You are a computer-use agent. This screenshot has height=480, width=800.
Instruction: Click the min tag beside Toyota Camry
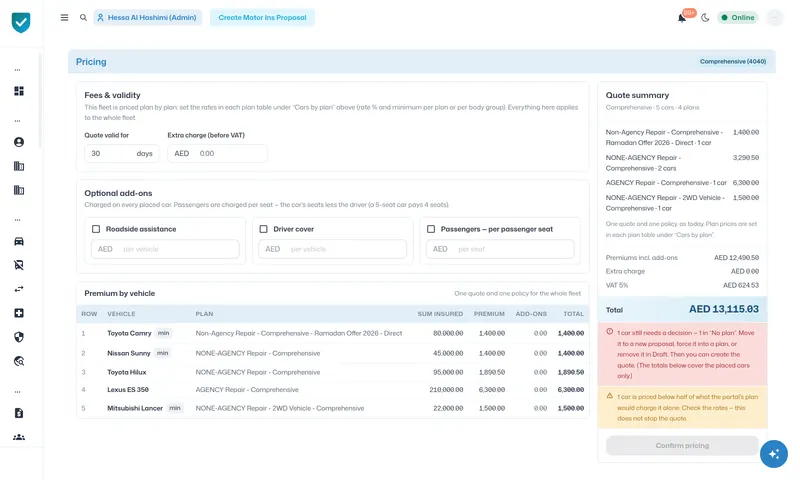click(163, 333)
